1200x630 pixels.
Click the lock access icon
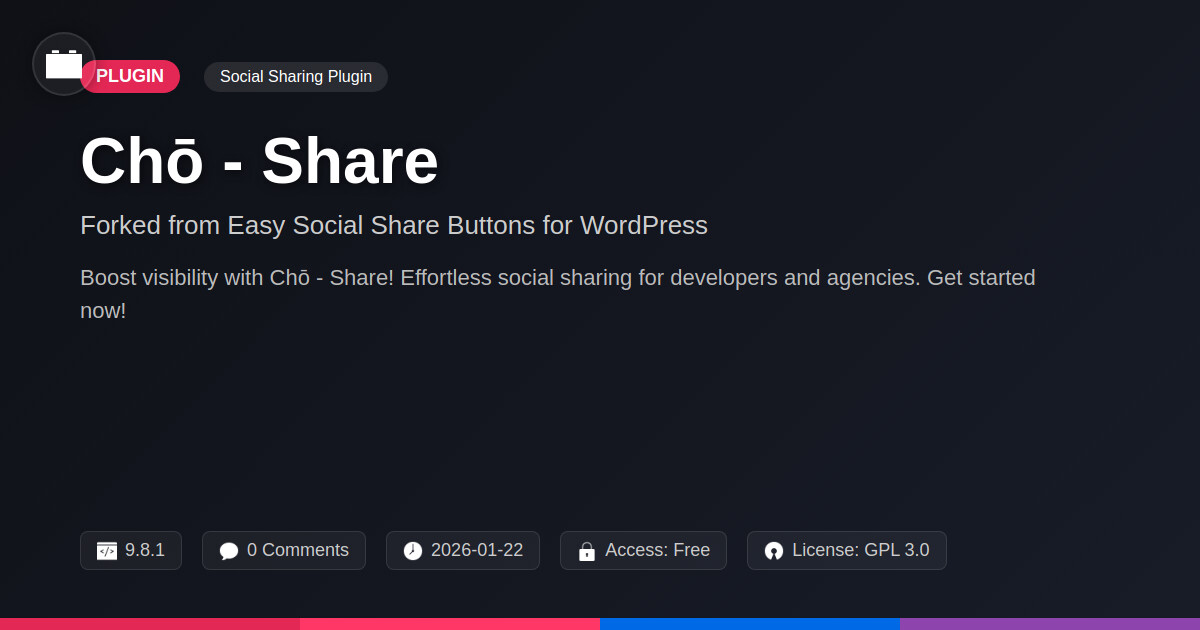(x=587, y=551)
